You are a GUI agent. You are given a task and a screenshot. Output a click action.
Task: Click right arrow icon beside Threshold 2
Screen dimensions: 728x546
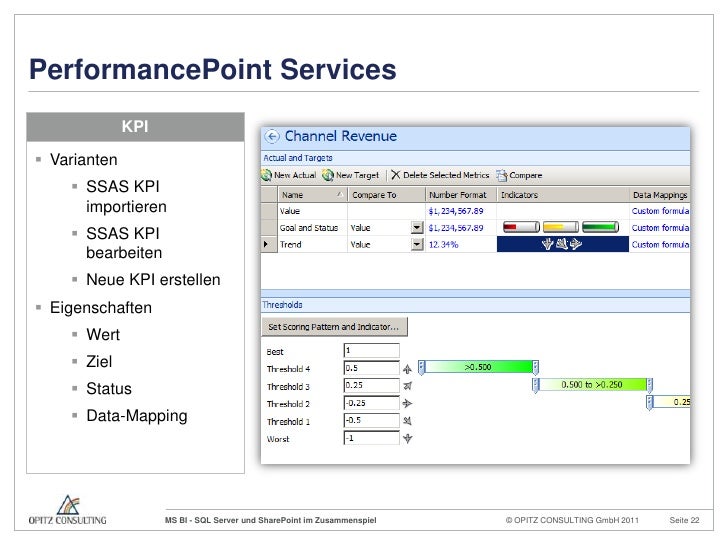click(x=407, y=403)
